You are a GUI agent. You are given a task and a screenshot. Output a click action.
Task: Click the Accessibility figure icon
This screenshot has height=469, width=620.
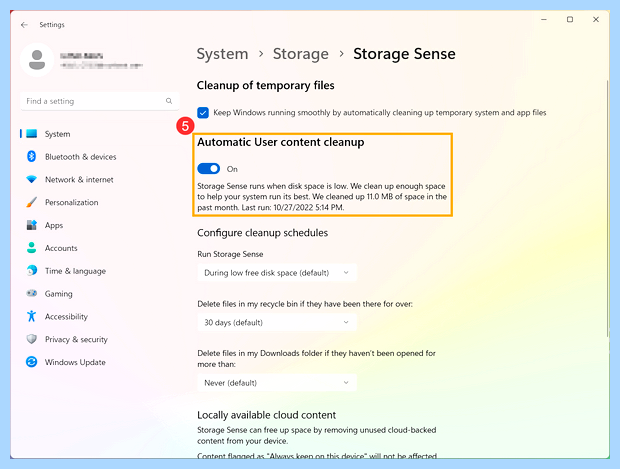coord(32,316)
